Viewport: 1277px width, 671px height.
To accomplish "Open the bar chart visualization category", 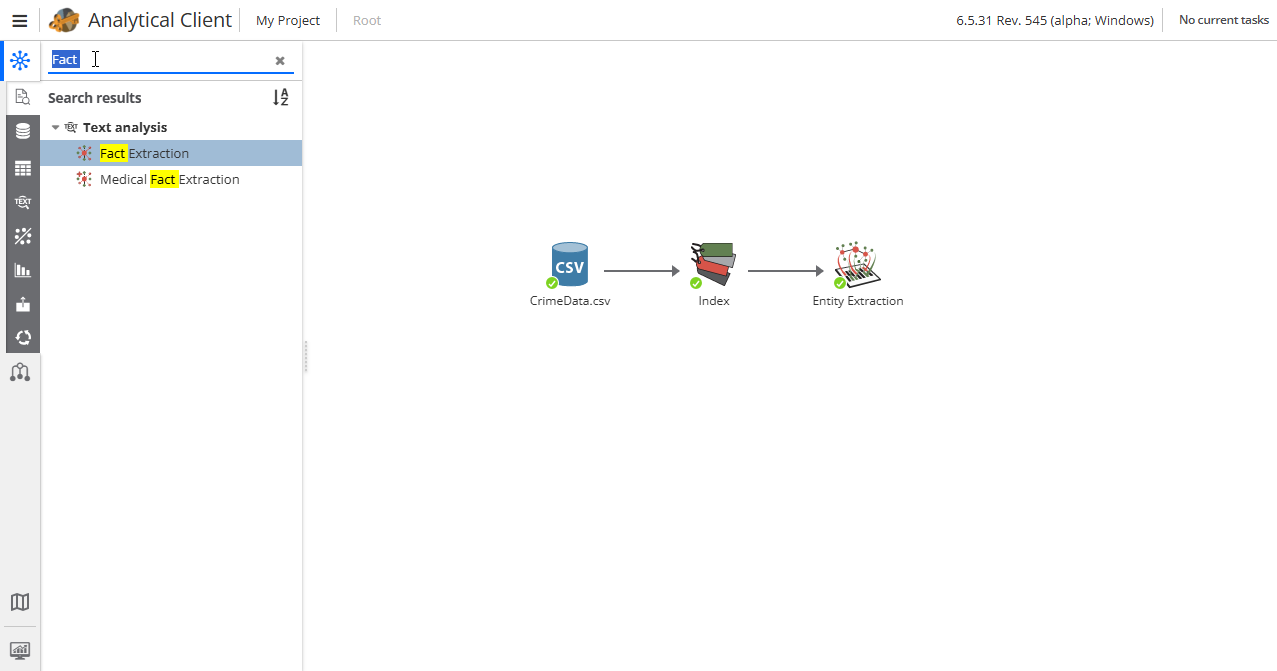I will click(22, 270).
